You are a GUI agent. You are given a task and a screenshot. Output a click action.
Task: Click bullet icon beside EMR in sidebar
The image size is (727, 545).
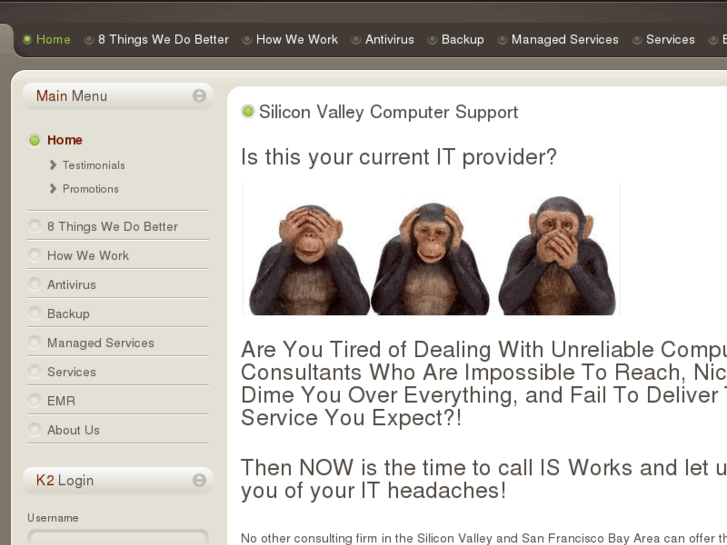(34, 400)
